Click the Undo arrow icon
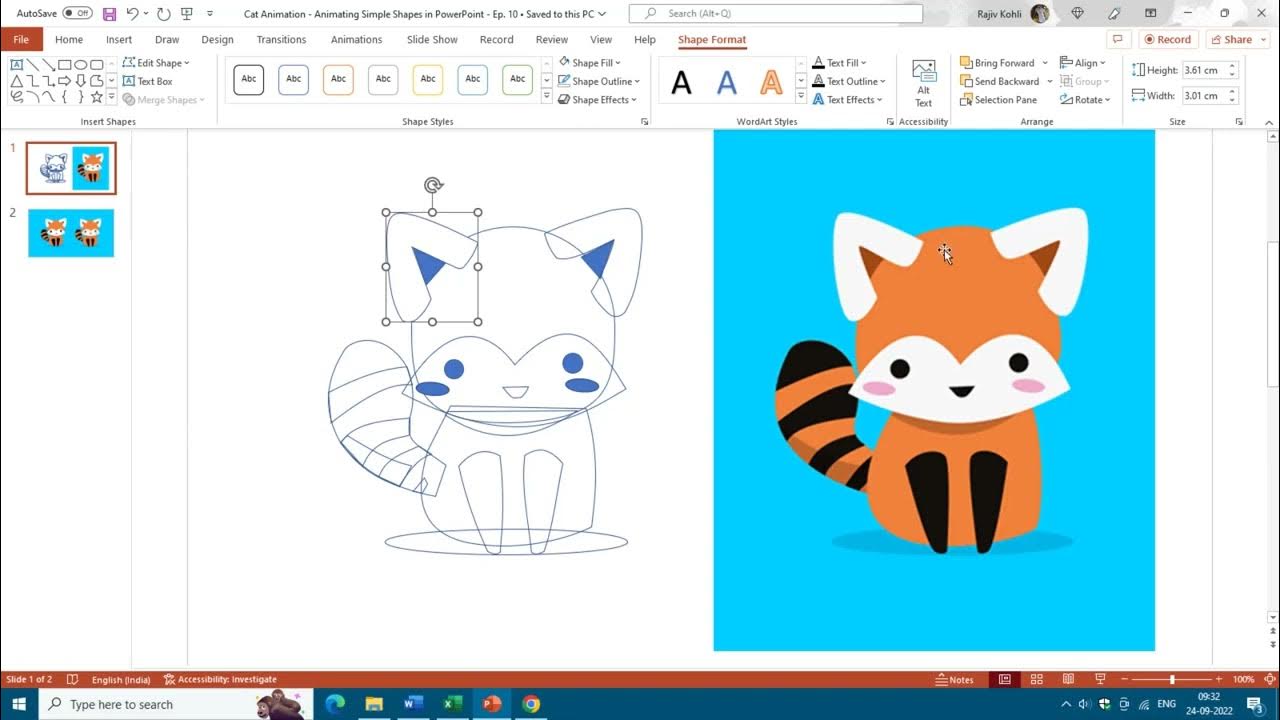Image resolution: width=1280 pixels, height=720 pixels. 132,14
